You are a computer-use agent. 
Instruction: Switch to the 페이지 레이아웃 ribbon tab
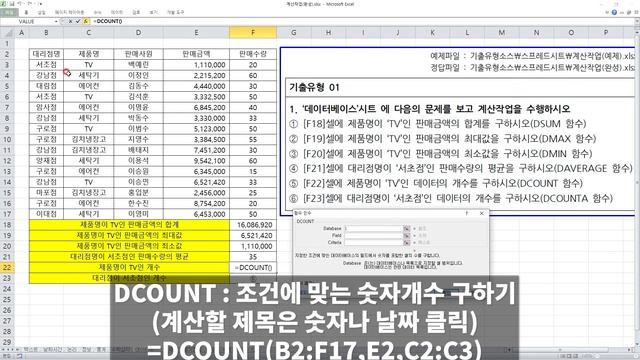(x=69, y=13)
